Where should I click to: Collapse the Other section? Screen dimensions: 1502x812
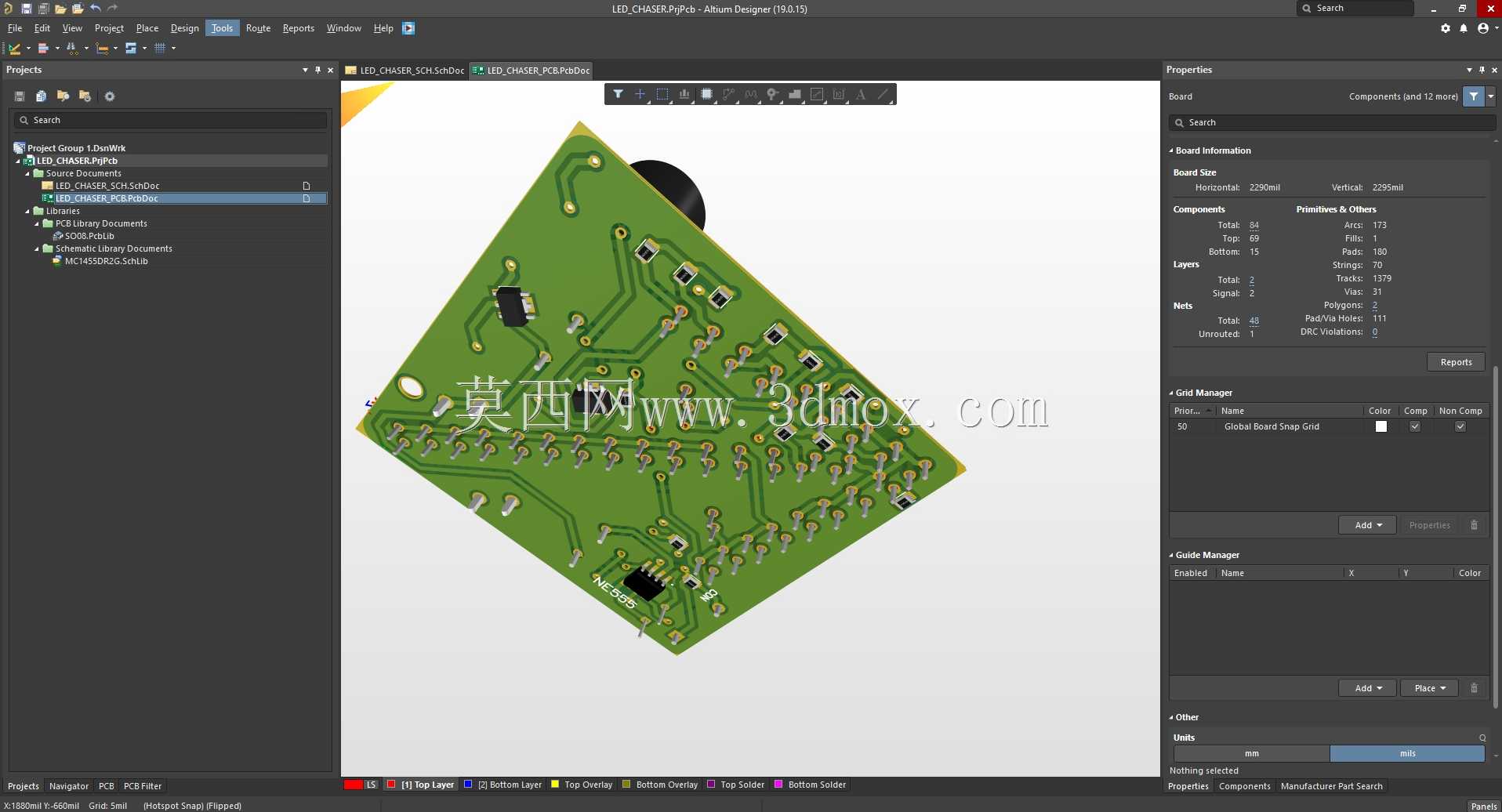click(1171, 717)
